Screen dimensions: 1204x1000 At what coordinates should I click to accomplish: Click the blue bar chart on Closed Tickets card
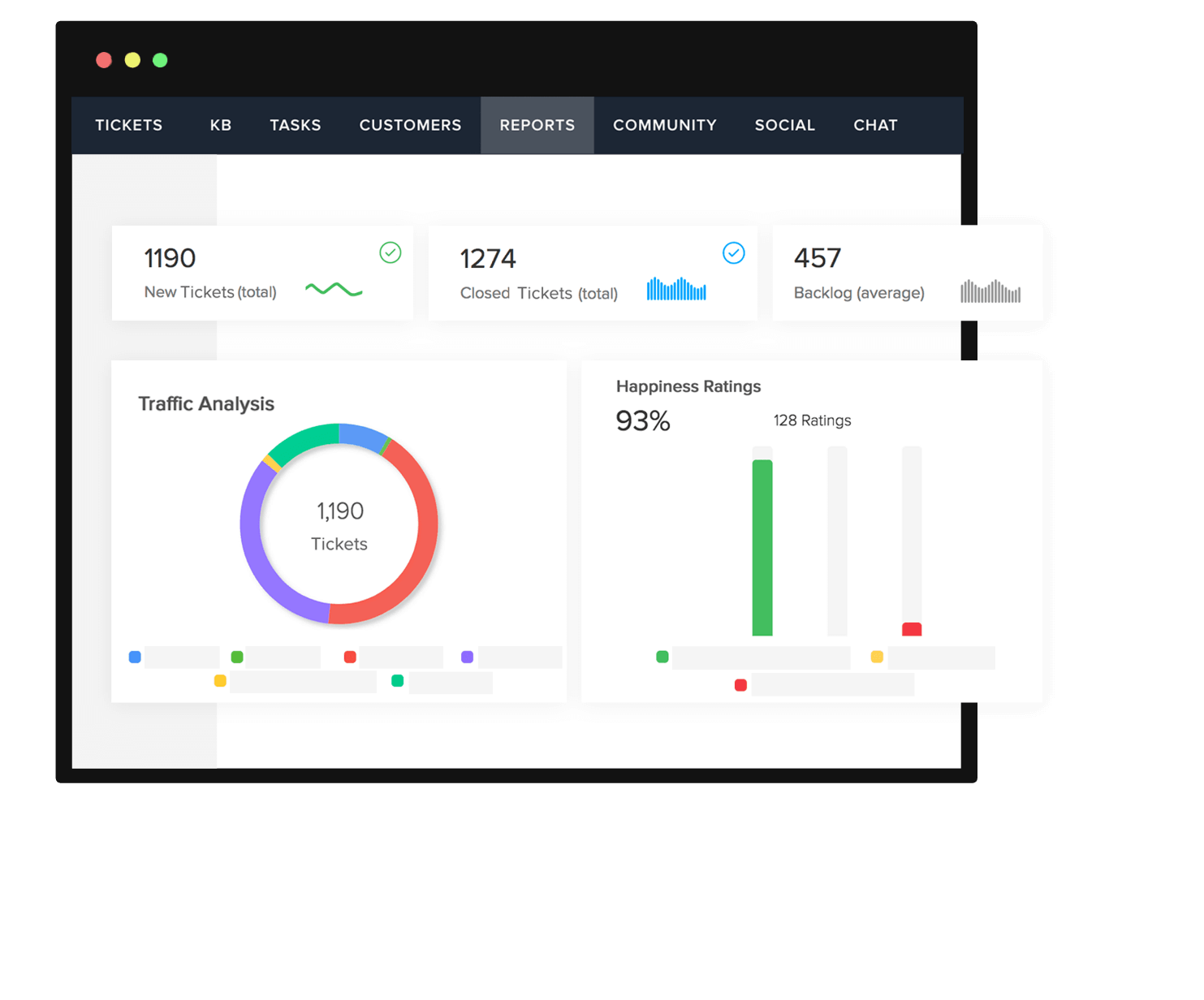(x=676, y=287)
